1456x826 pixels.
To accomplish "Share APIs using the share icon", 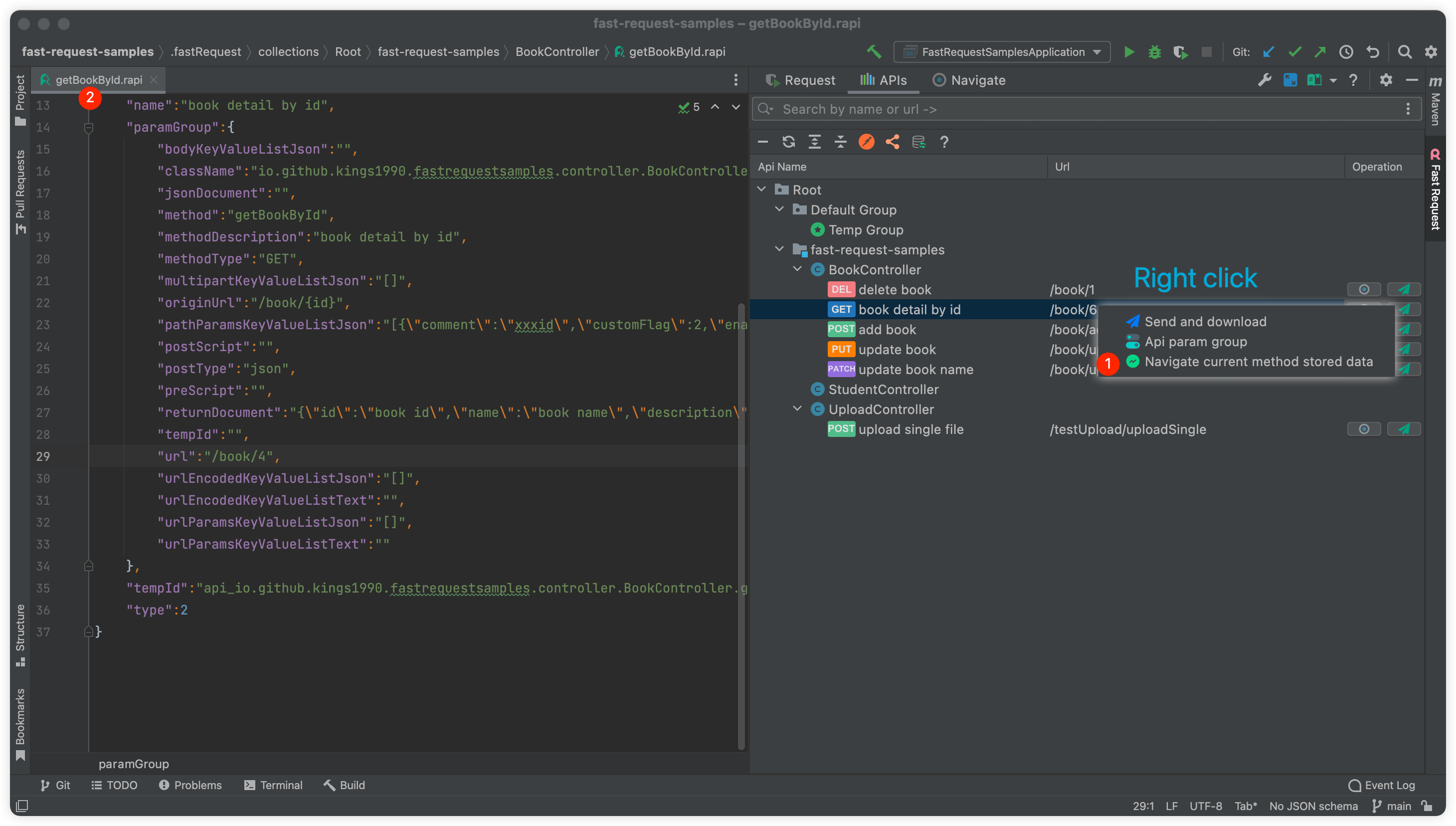I will [x=892, y=142].
